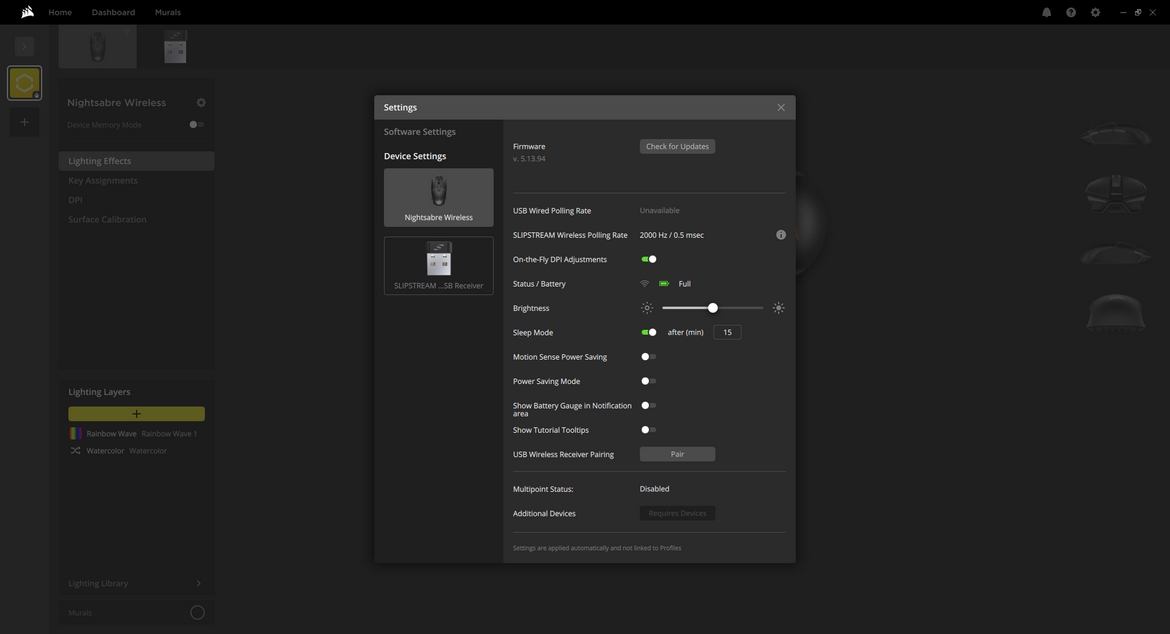Click the Check for Updates button
The height and width of the screenshot is (634, 1170).
677,147
